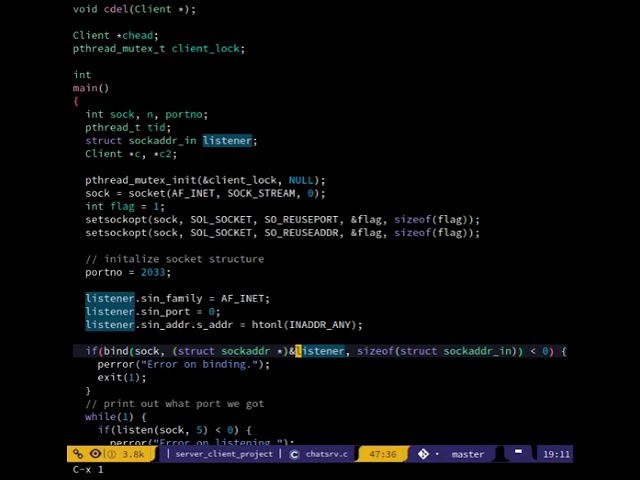Click the 19:11 clock in modeline
This screenshot has height=480, width=640.
pos(556,454)
